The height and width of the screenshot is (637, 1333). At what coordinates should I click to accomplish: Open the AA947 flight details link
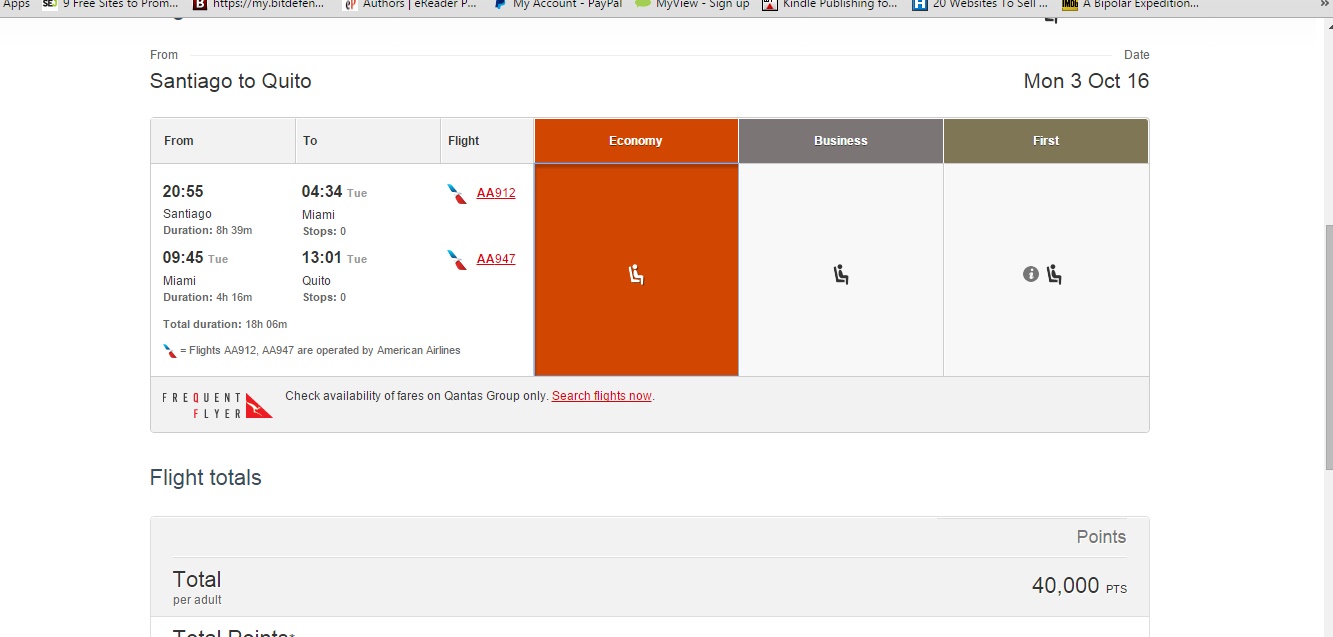pyautogui.click(x=496, y=259)
